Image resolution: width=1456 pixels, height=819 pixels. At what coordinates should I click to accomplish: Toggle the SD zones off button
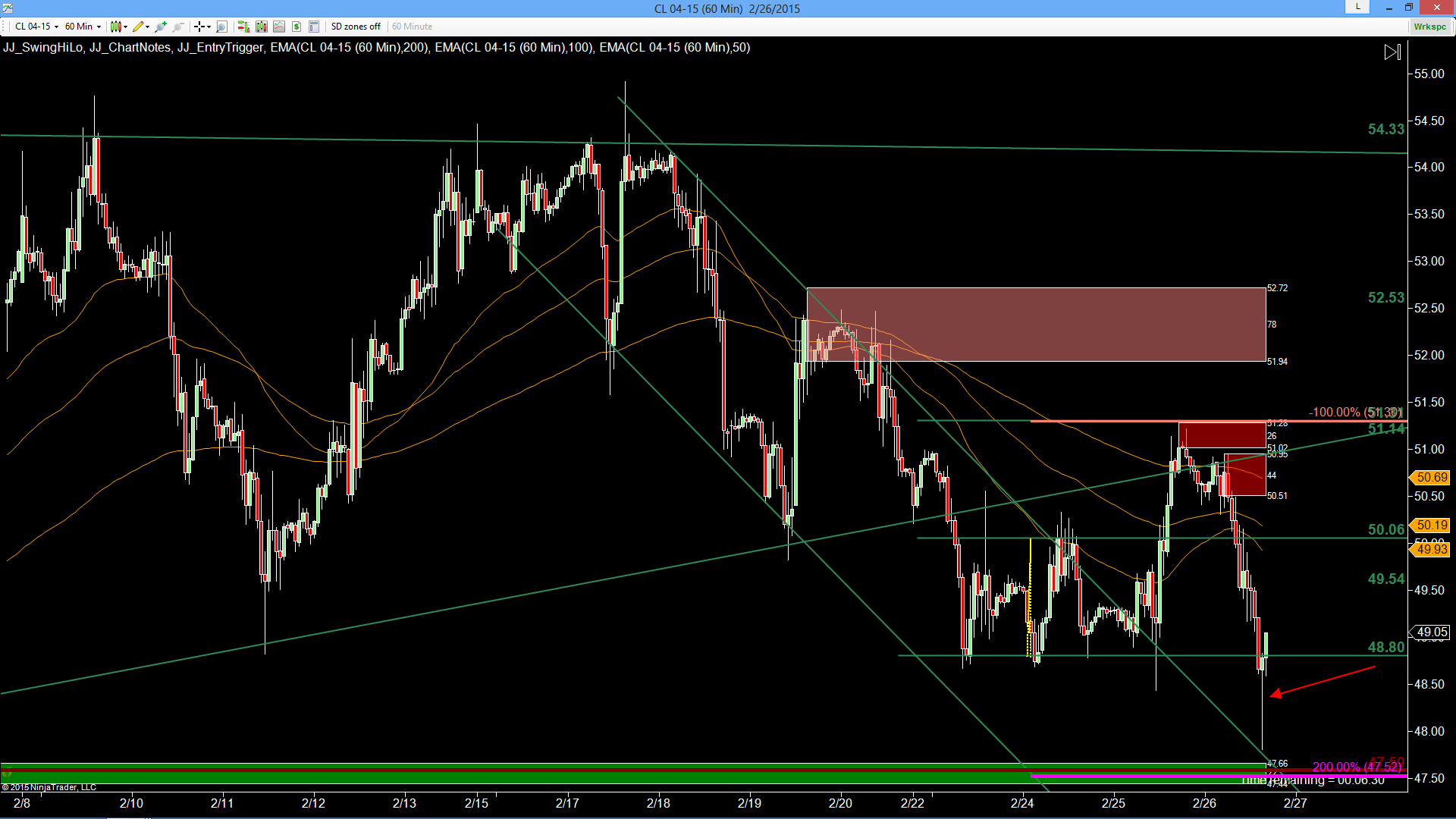tap(356, 27)
